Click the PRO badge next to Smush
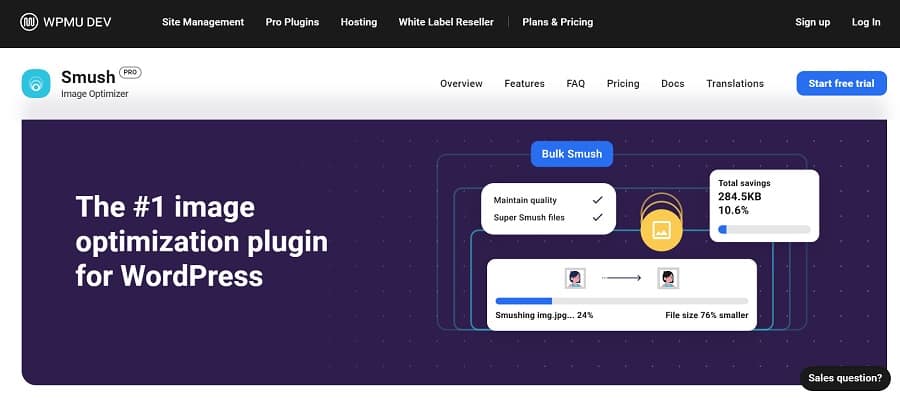 point(131,72)
